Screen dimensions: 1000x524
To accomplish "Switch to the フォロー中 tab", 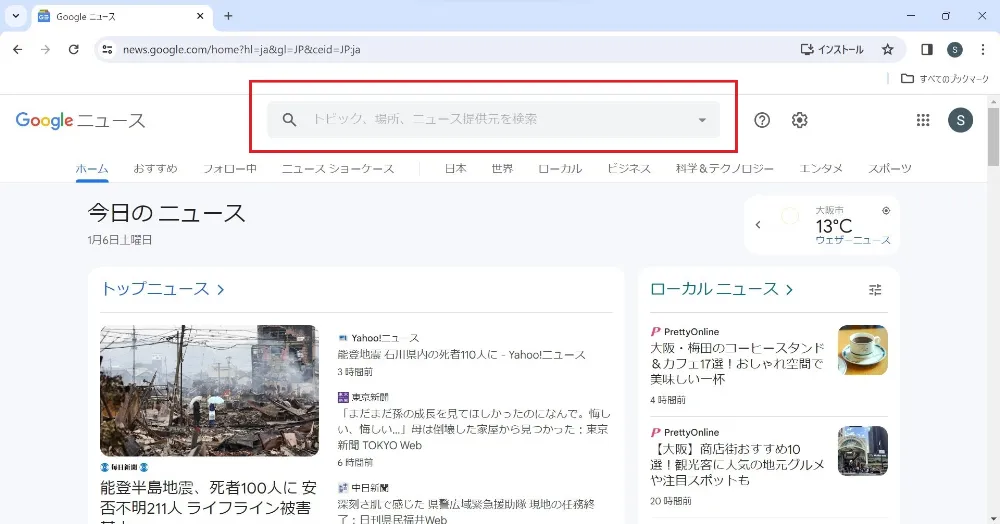I will (x=230, y=169).
